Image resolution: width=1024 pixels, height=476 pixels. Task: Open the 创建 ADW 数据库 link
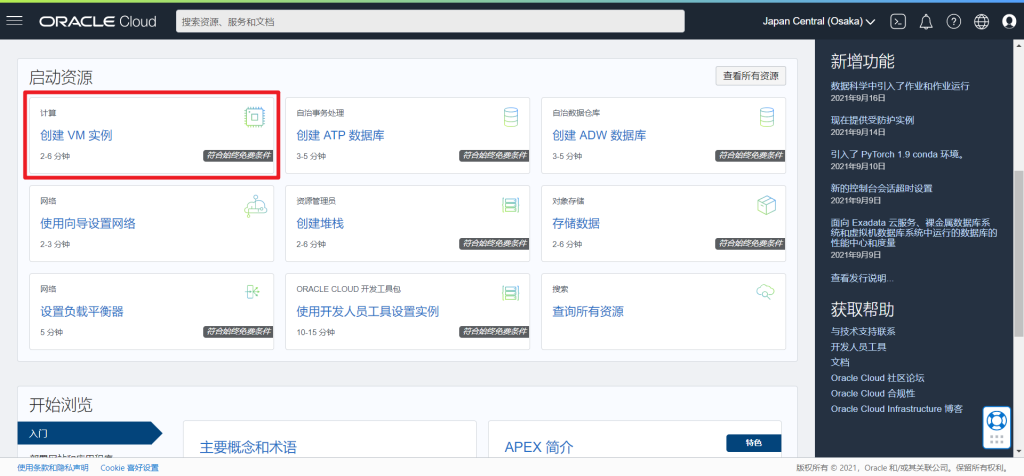600,136
